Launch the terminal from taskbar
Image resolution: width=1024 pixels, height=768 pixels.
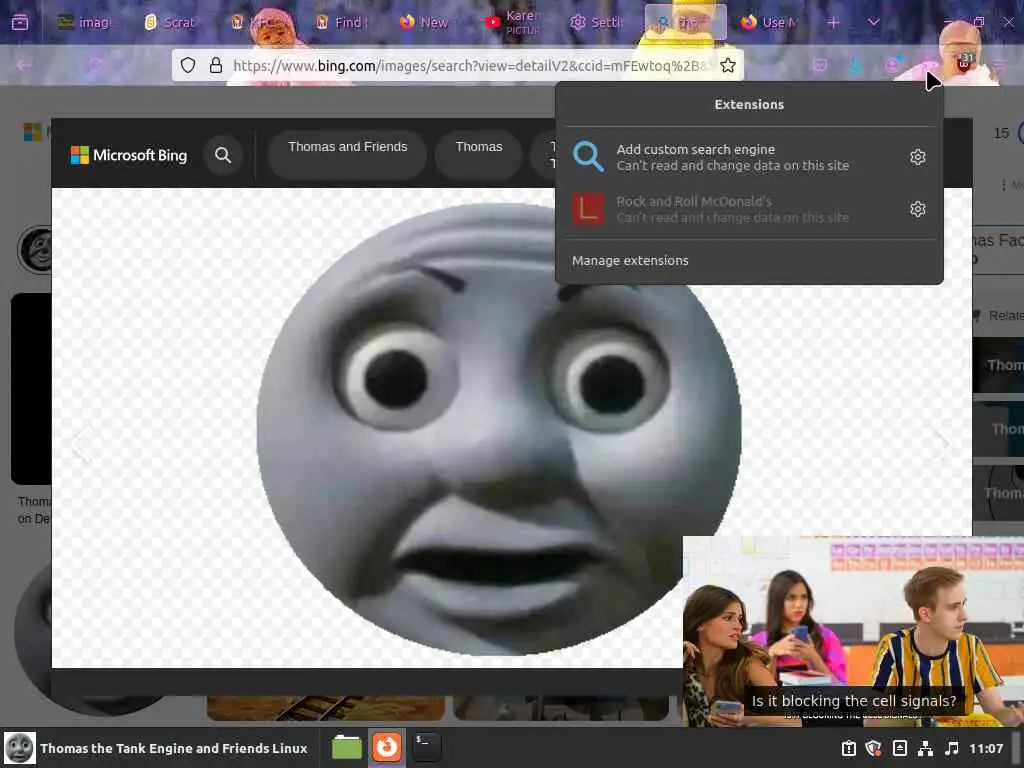coord(426,748)
